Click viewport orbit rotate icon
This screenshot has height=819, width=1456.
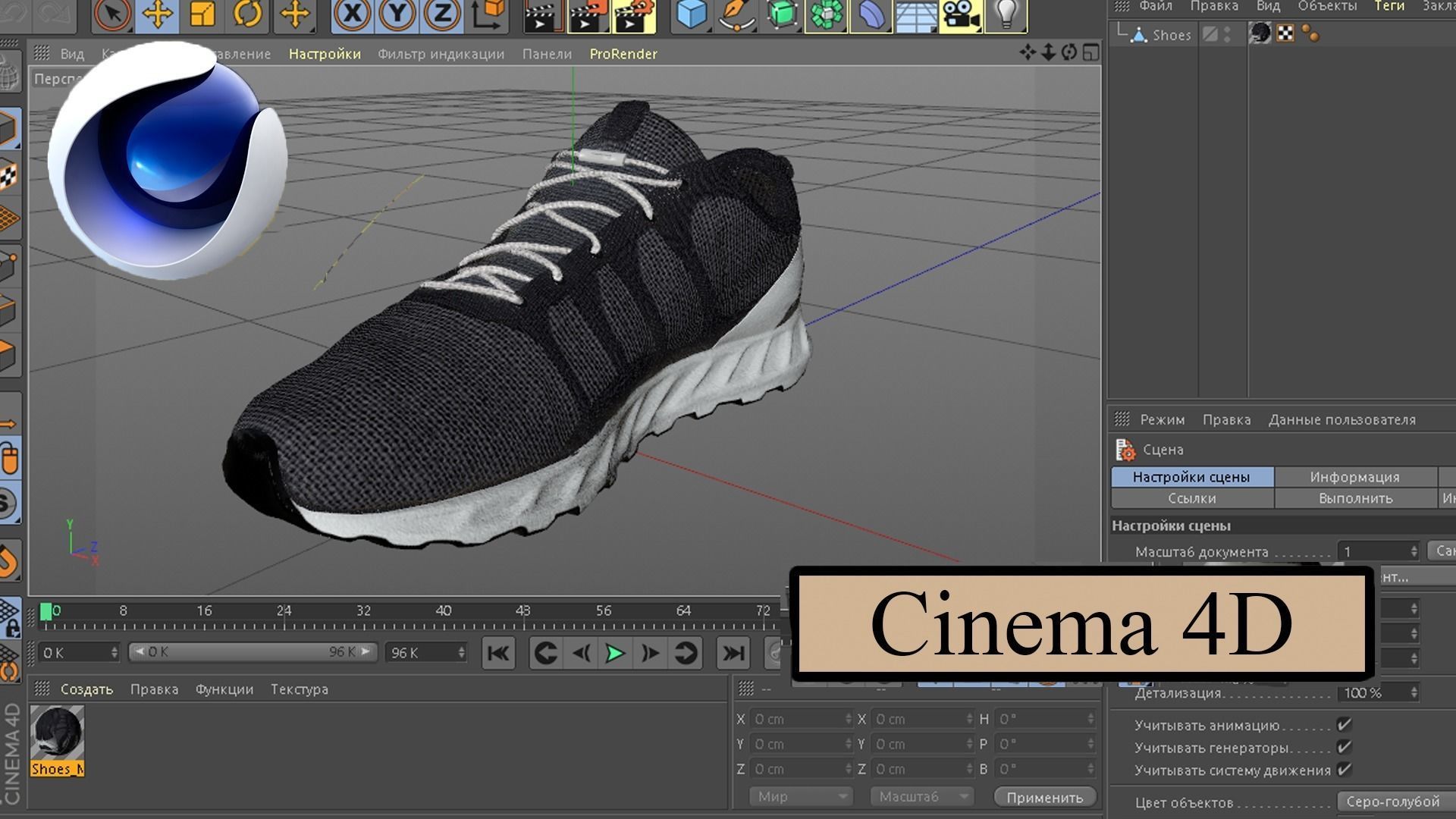pos(1069,52)
